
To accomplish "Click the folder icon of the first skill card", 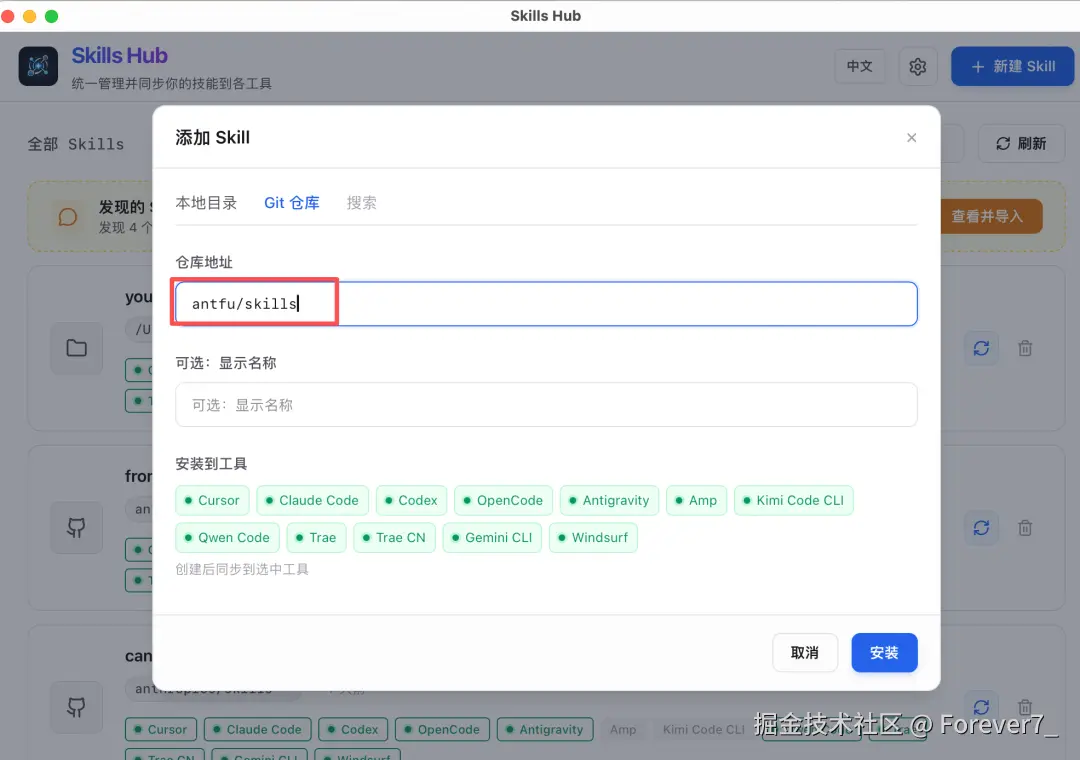I will tap(76, 348).
